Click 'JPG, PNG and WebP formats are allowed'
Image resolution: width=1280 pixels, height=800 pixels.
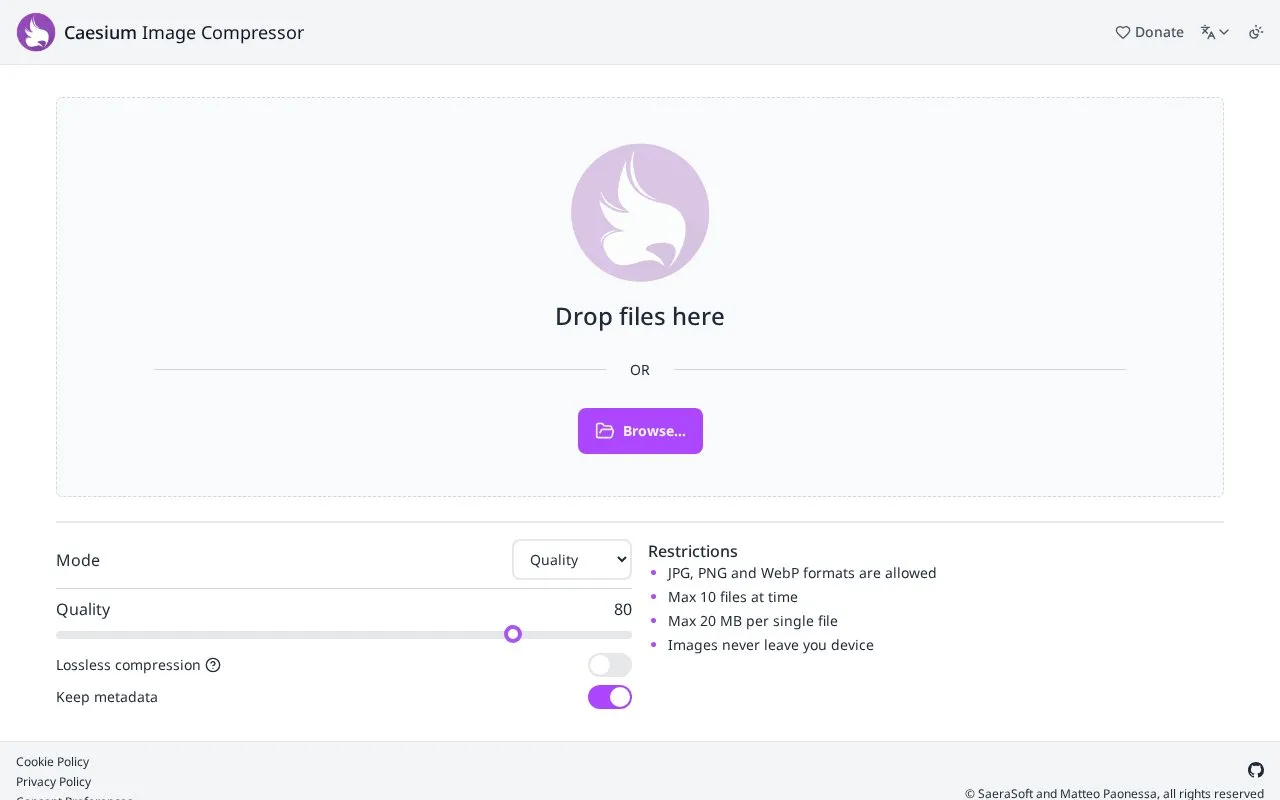coord(802,573)
